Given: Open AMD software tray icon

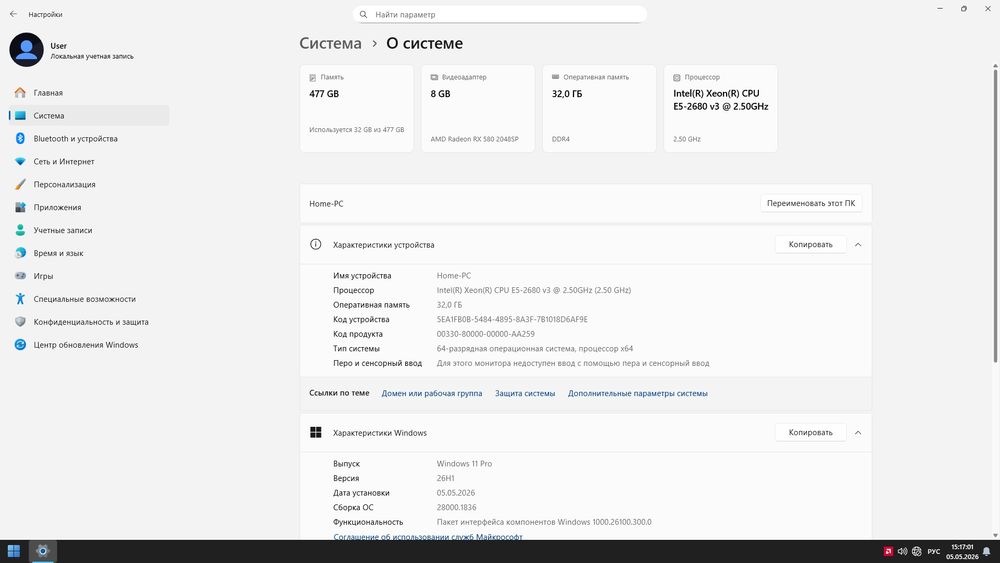Looking at the screenshot, I should click(888, 552).
